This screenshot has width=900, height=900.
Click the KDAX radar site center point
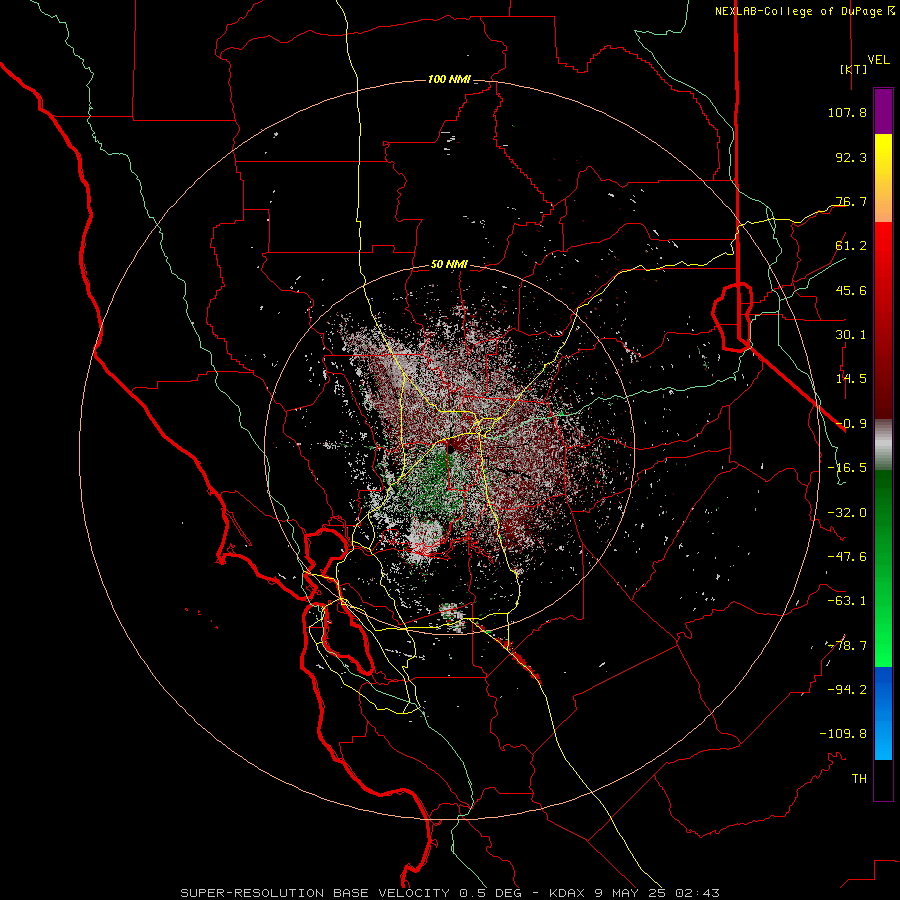(449, 450)
